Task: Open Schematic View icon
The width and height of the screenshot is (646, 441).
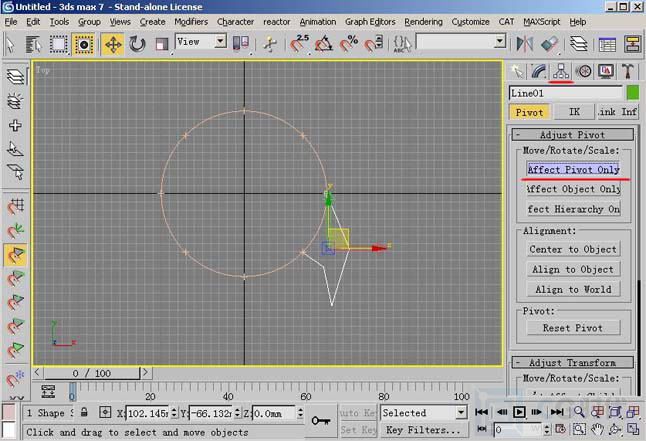Action: [x=632, y=44]
